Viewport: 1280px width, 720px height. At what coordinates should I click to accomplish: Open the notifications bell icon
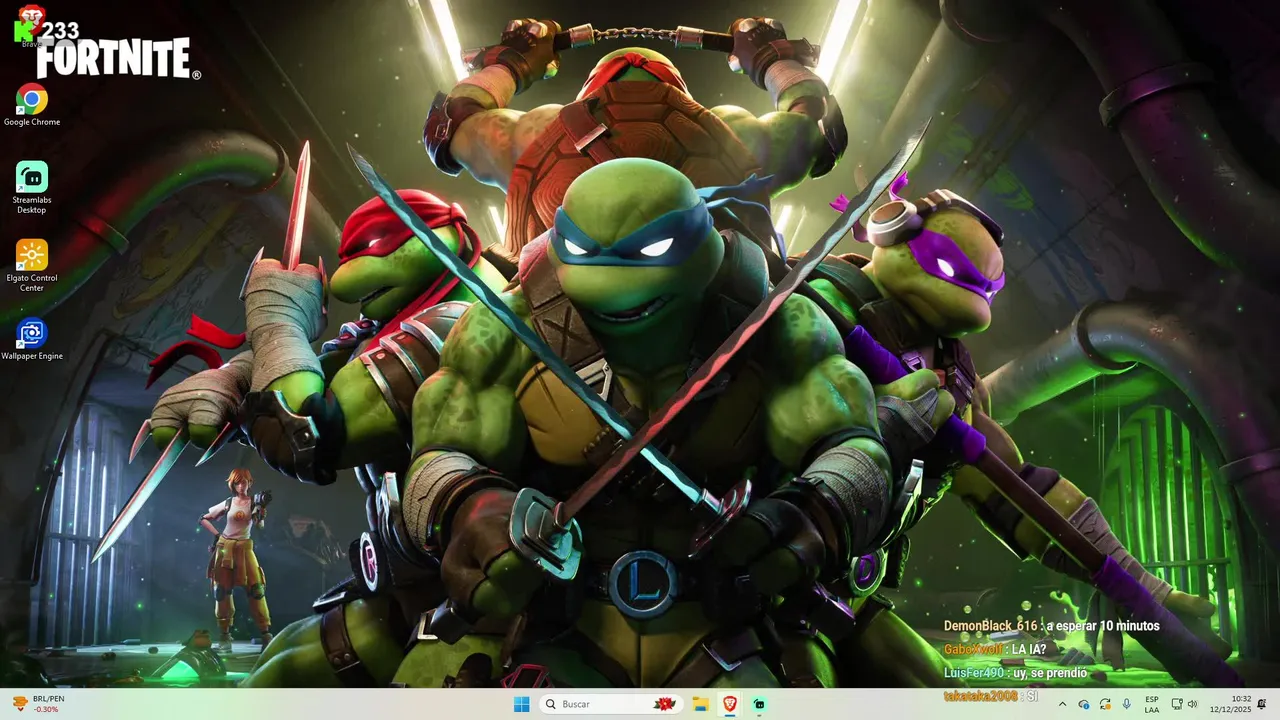tap(1262, 704)
